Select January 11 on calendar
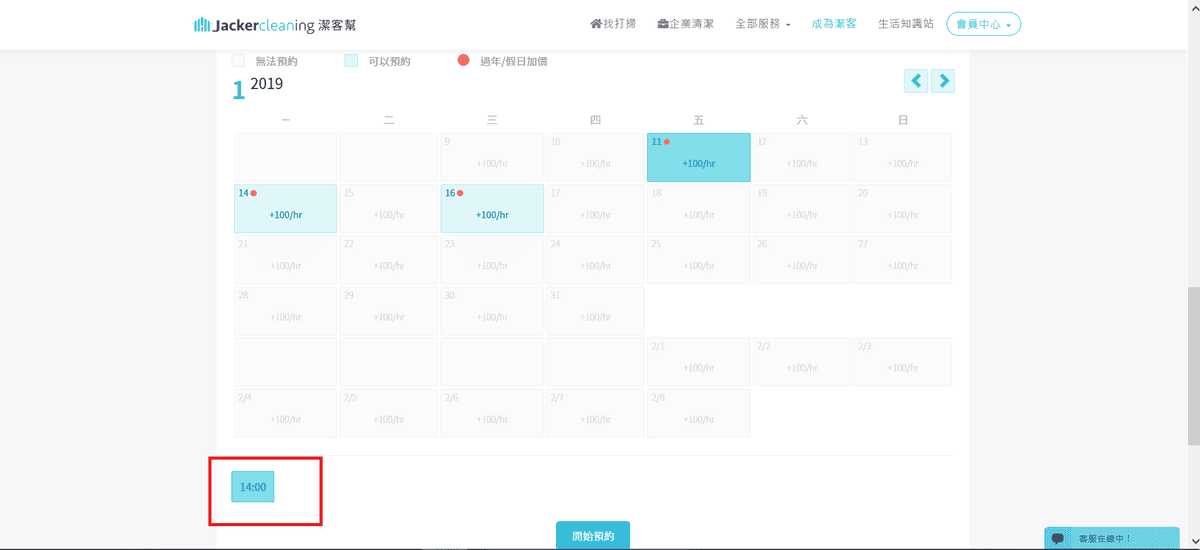 click(x=698, y=157)
